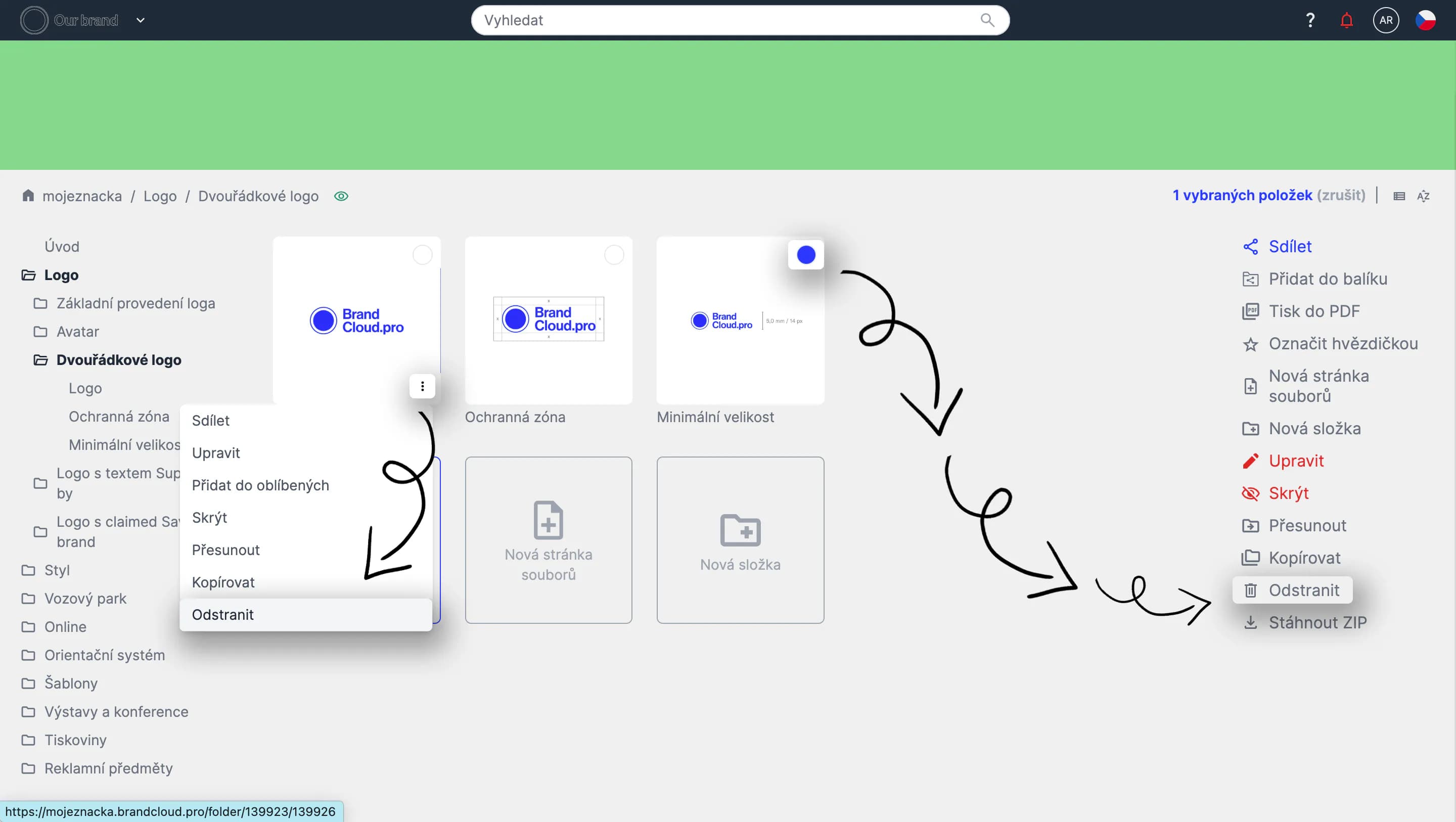1456x822 pixels.
Task: Click the search magnifier icon
Action: pyautogui.click(x=987, y=20)
